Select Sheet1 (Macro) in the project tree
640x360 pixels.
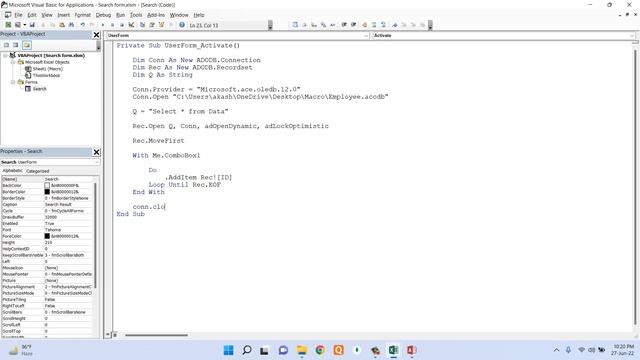48,69
